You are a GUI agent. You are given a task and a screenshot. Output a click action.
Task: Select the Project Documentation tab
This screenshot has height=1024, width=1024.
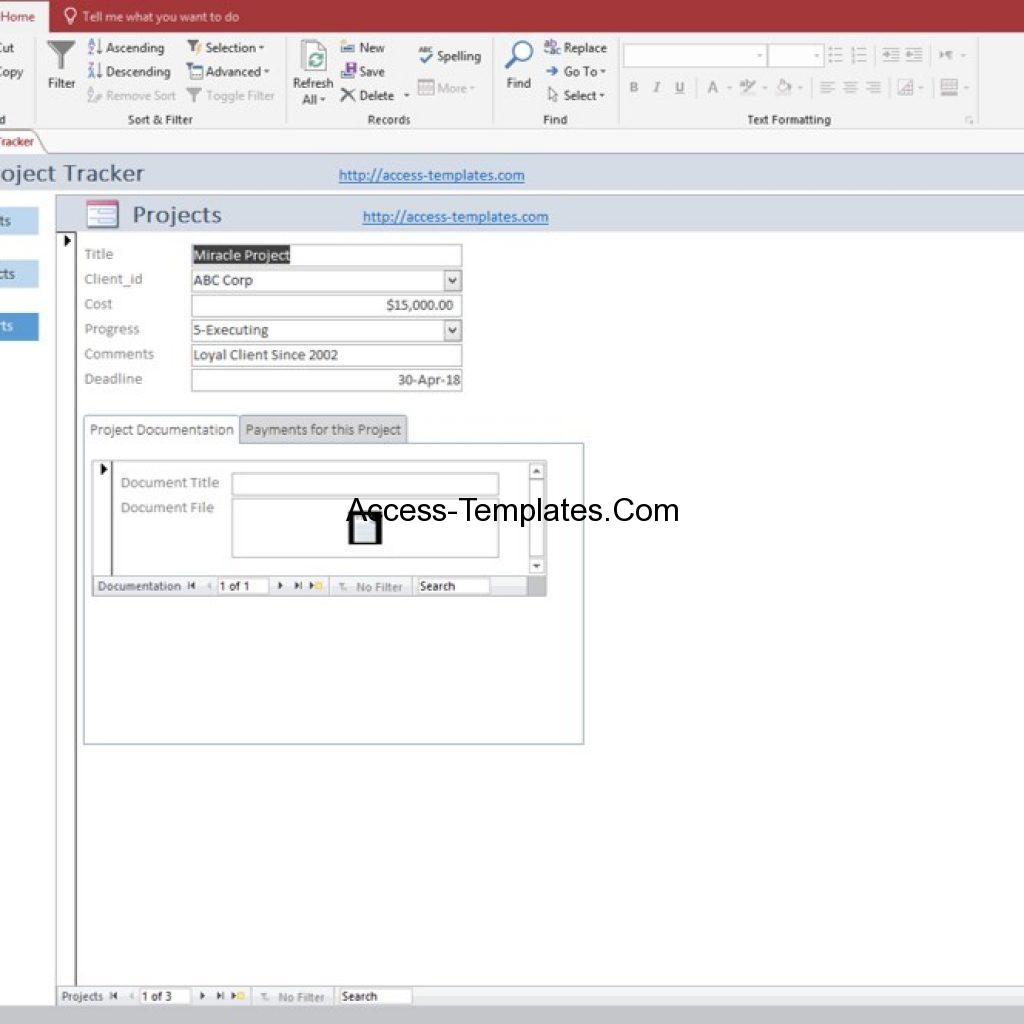click(160, 429)
